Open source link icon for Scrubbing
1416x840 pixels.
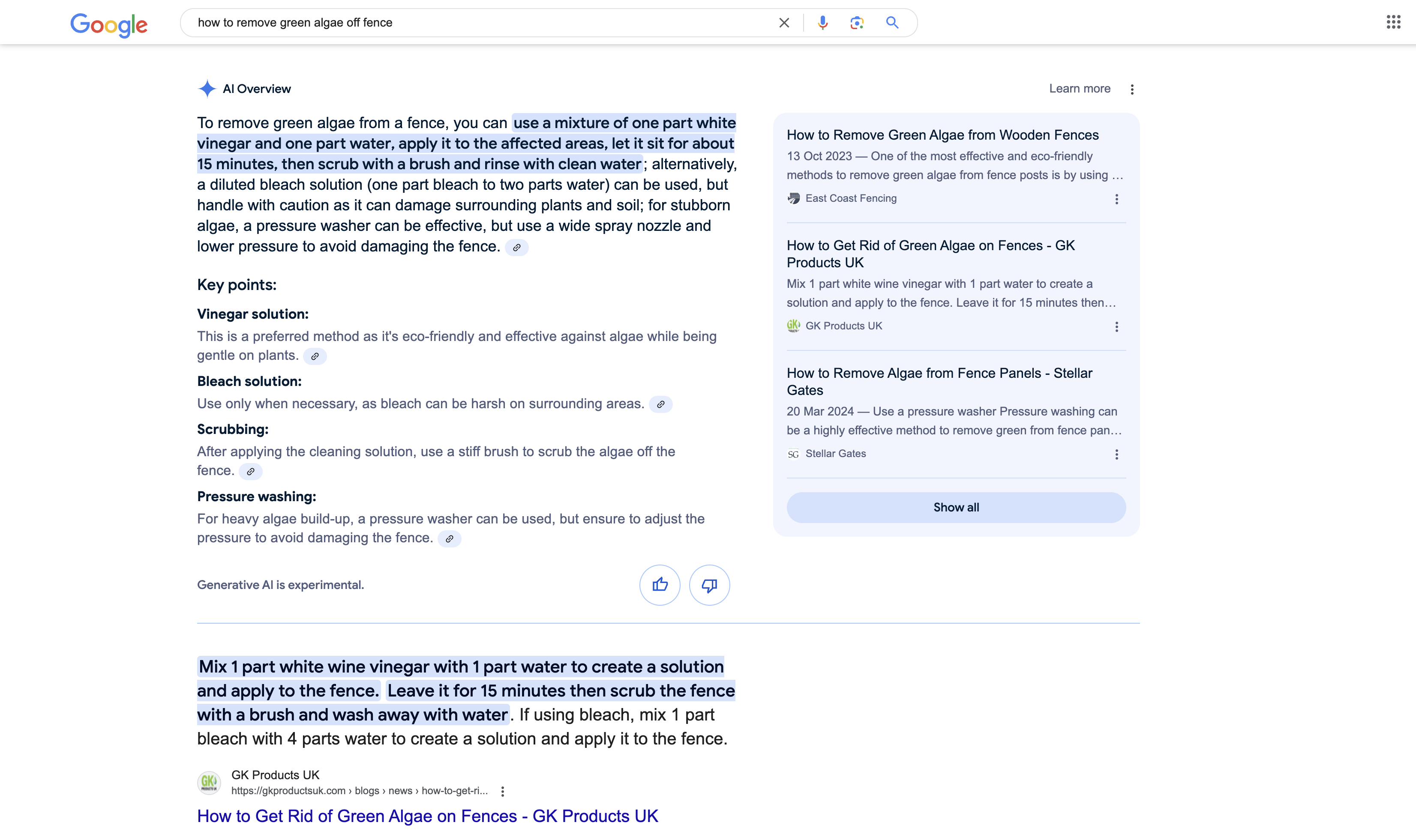click(x=250, y=471)
